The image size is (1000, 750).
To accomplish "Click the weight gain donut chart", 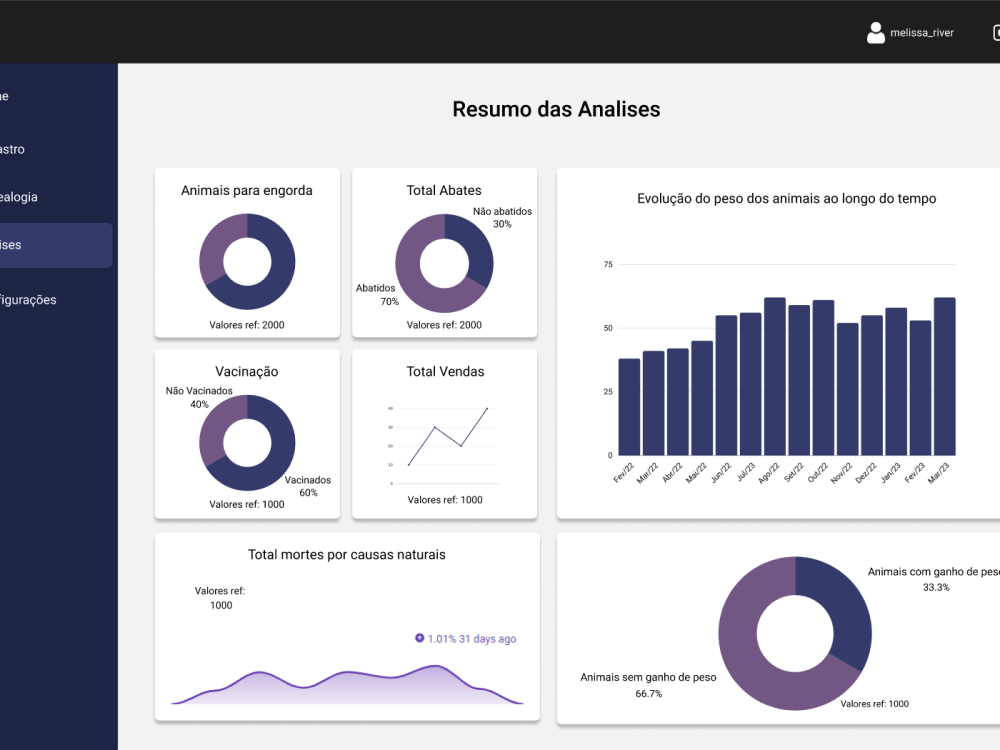I will pos(795,633).
